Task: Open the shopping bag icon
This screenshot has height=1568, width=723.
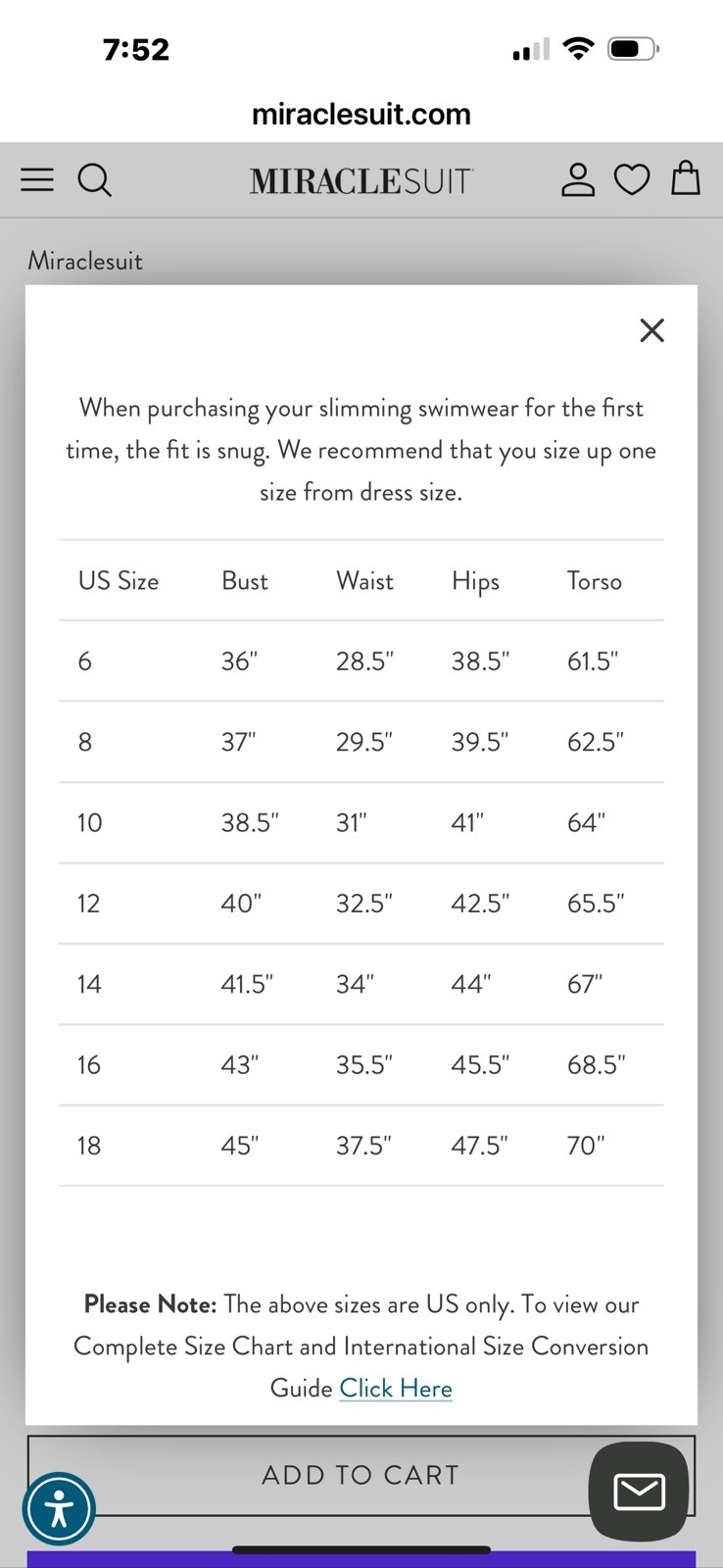Action: [x=686, y=178]
